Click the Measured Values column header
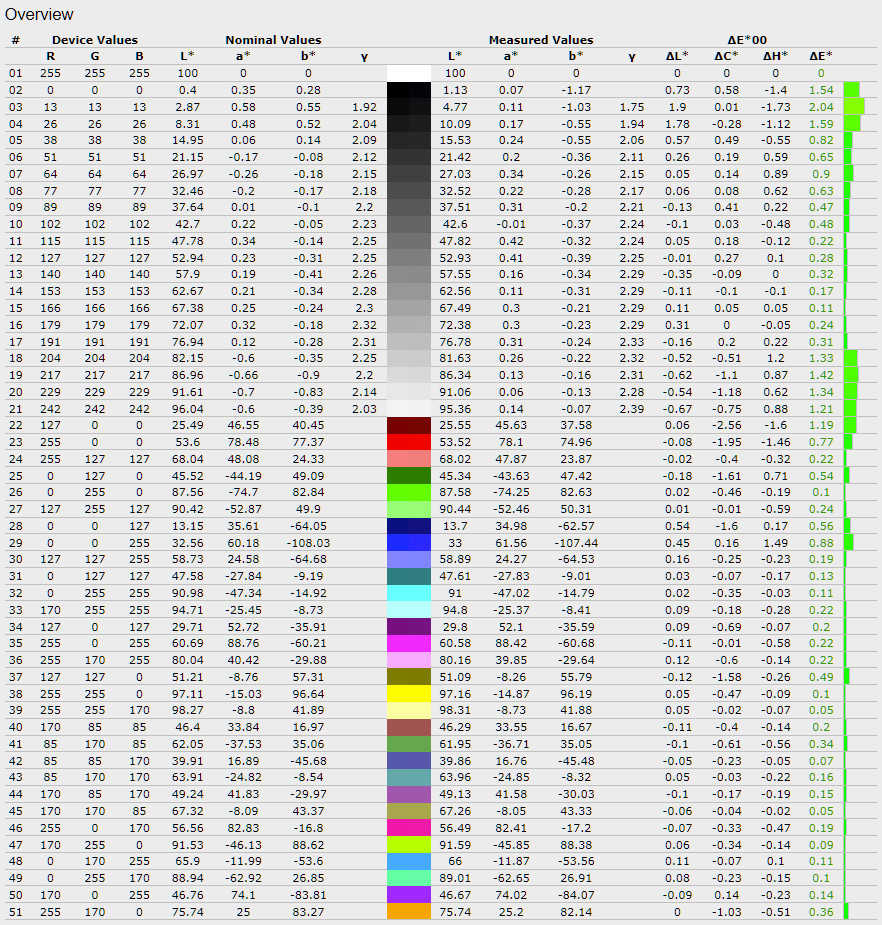 tap(541, 40)
